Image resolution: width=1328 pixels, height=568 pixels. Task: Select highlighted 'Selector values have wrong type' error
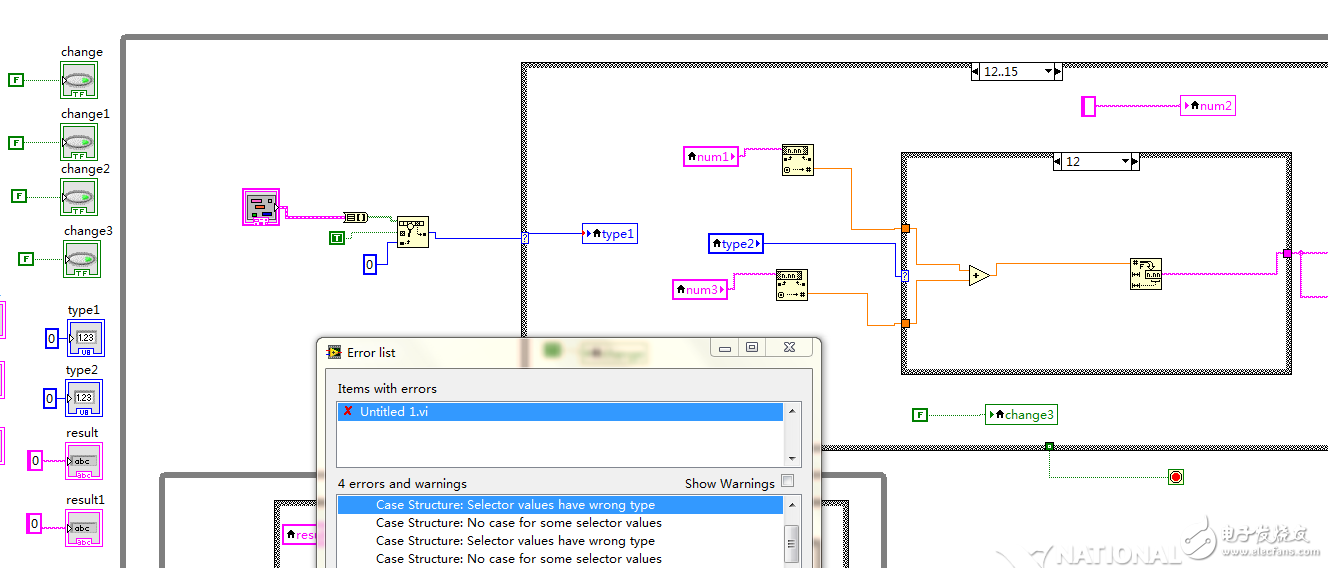click(561, 505)
